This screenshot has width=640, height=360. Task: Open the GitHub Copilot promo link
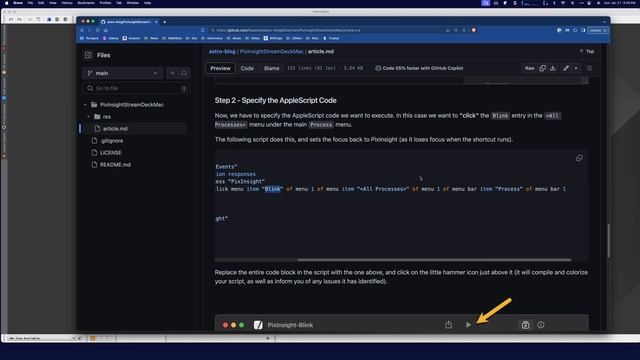(419, 68)
